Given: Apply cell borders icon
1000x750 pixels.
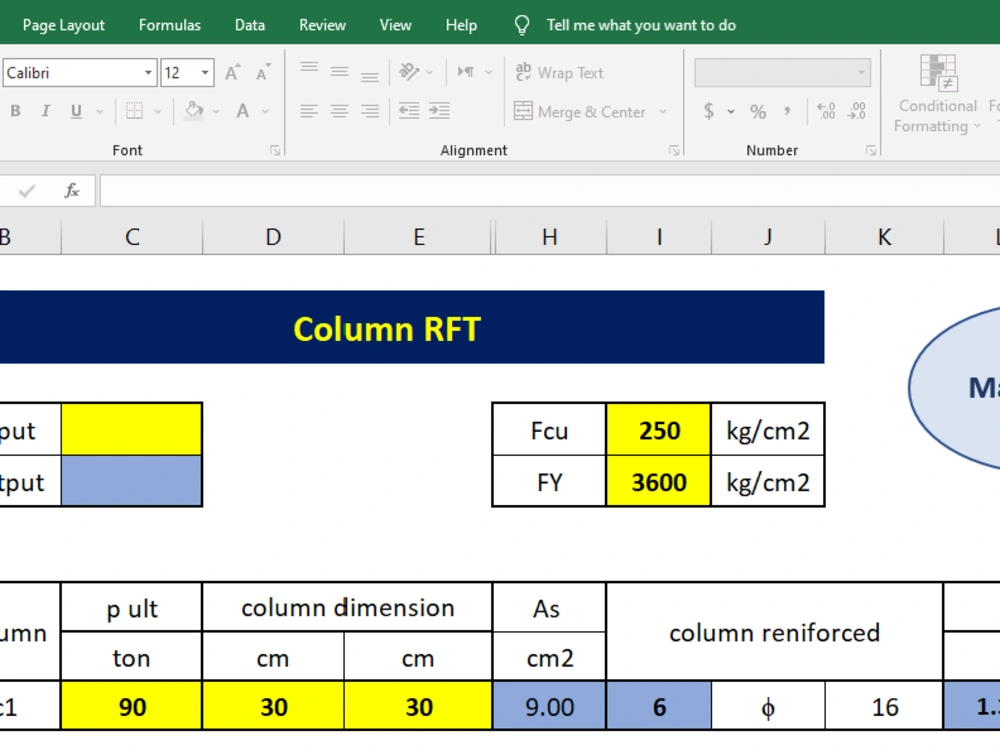Looking at the screenshot, I should pyautogui.click(x=135, y=111).
